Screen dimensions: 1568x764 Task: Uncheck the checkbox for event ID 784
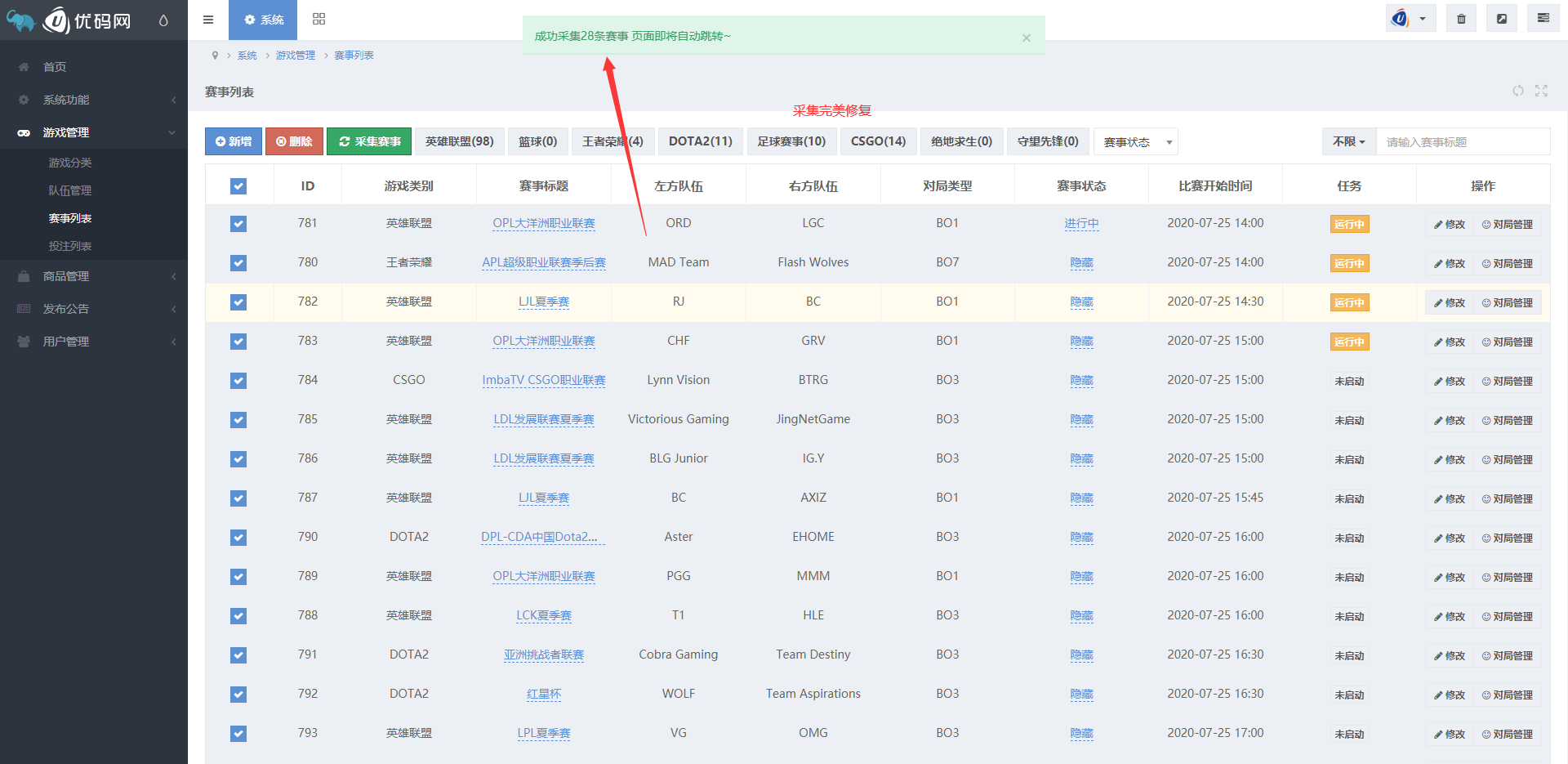[238, 381]
